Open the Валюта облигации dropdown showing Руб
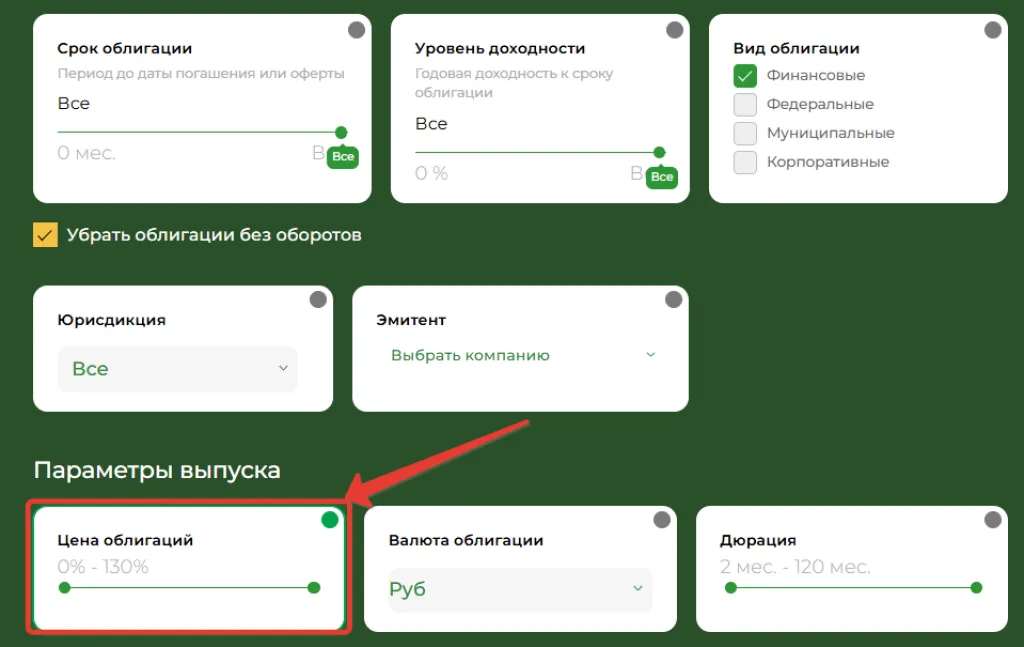The height and width of the screenshot is (647, 1024). point(520,590)
